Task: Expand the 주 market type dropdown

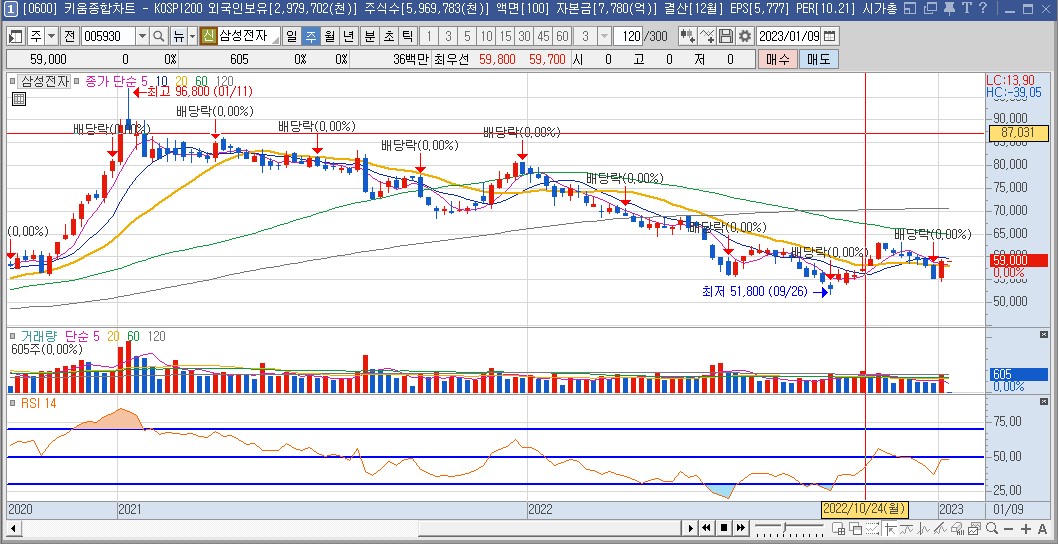Action: (x=51, y=36)
